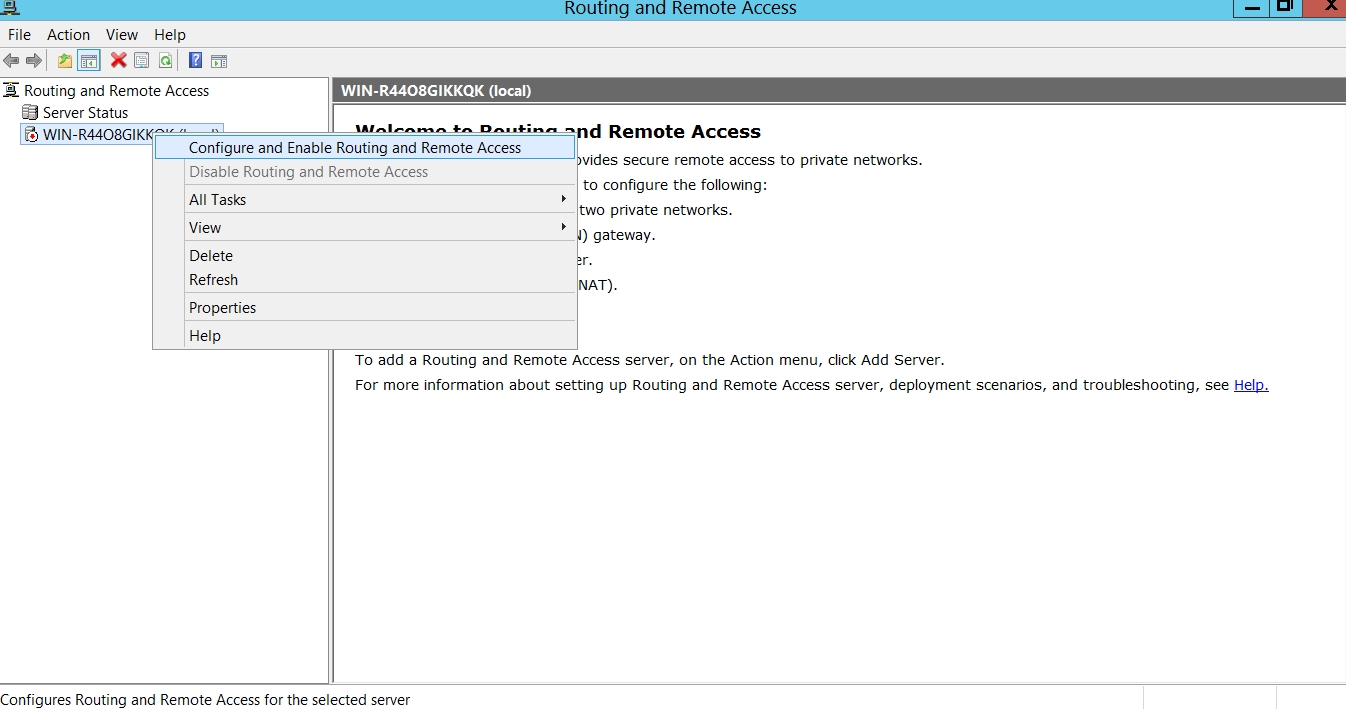Click the Up One Level folder icon

point(65,61)
